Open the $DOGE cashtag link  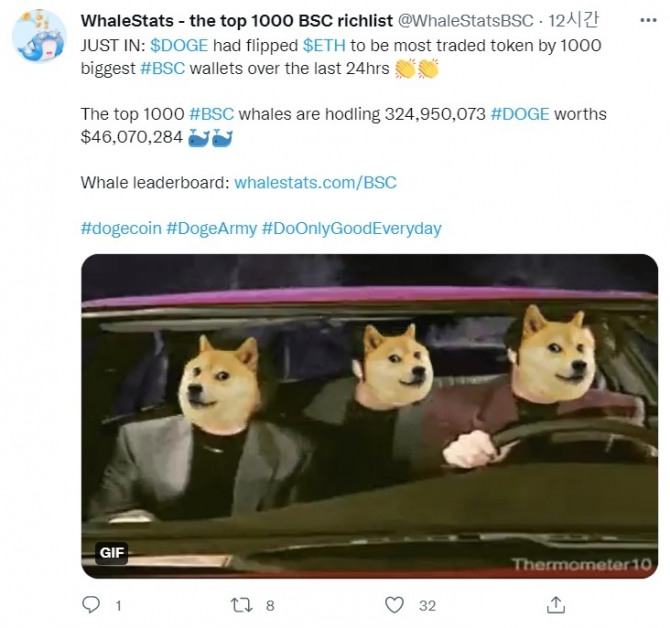(x=179, y=45)
